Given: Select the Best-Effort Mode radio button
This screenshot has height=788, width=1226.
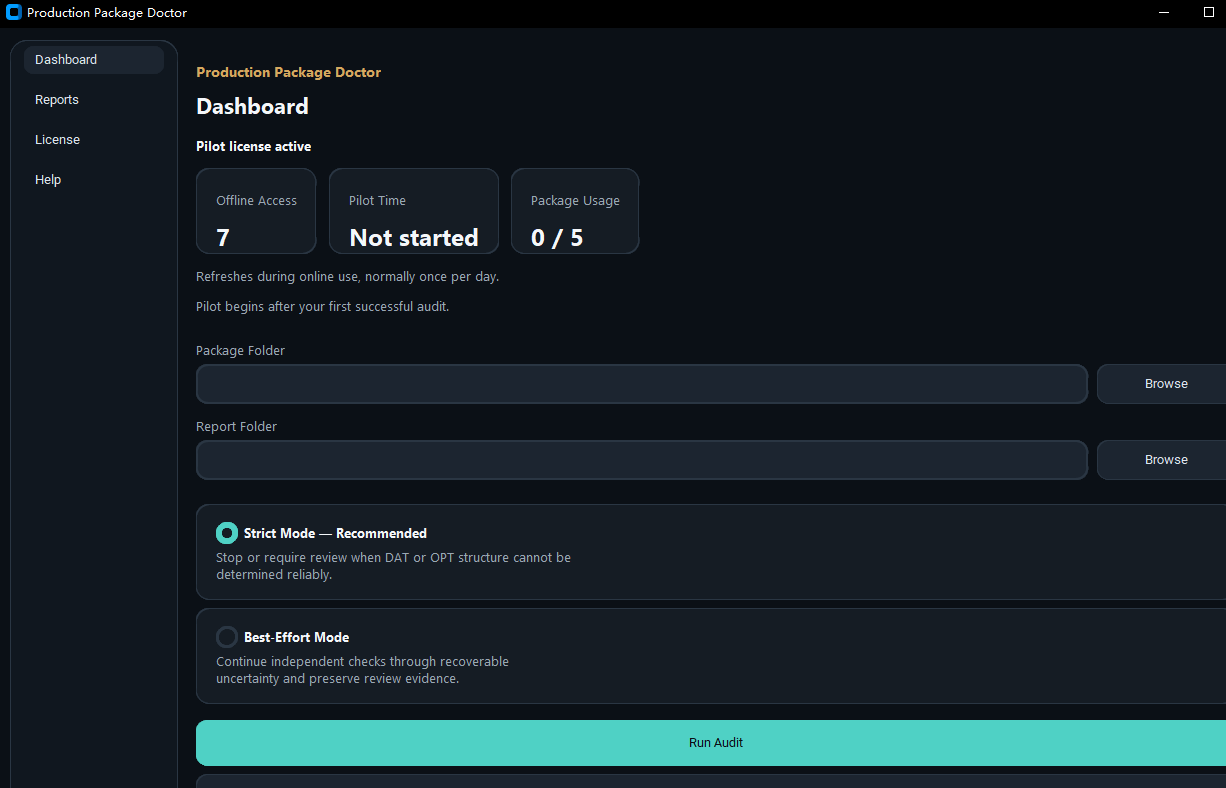Looking at the screenshot, I should coord(227,637).
